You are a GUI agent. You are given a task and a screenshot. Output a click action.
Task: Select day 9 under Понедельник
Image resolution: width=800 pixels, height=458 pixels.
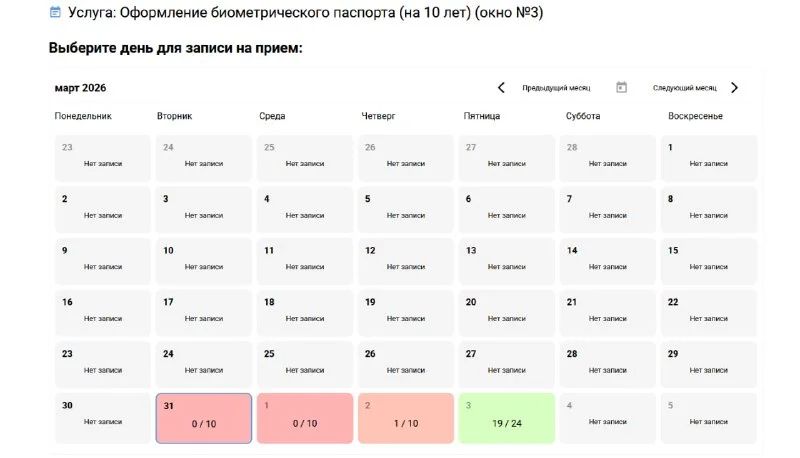point(103,261)
